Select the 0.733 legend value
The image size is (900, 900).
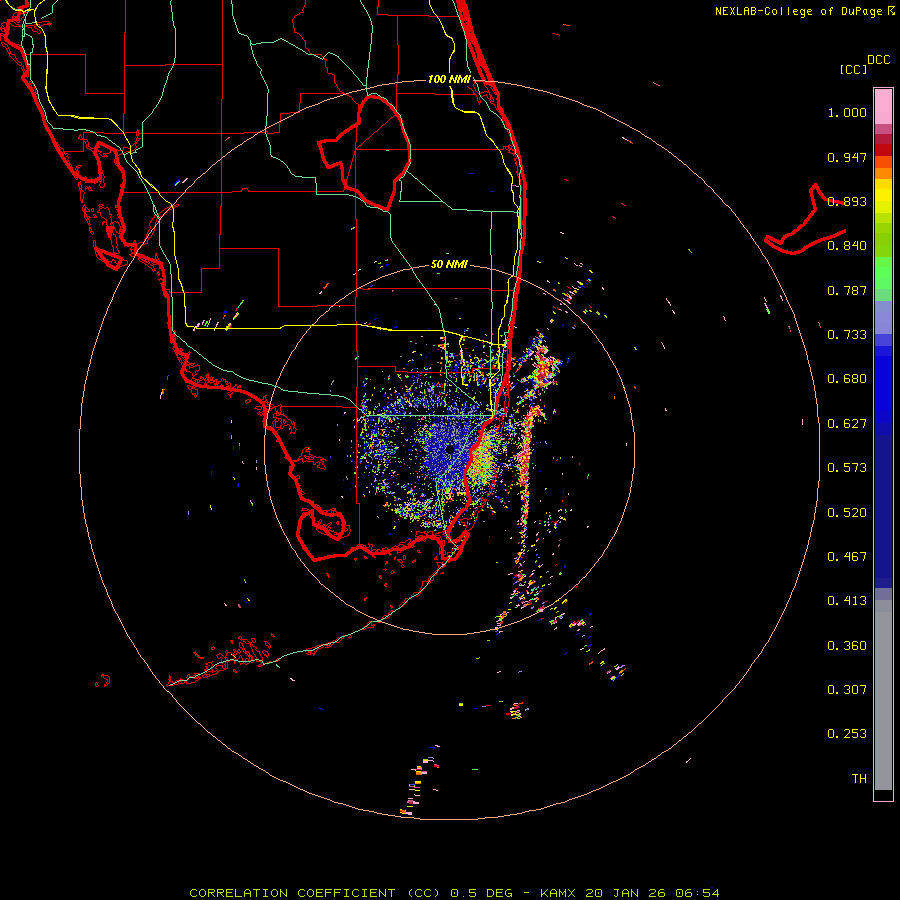(x=847, y=335)
